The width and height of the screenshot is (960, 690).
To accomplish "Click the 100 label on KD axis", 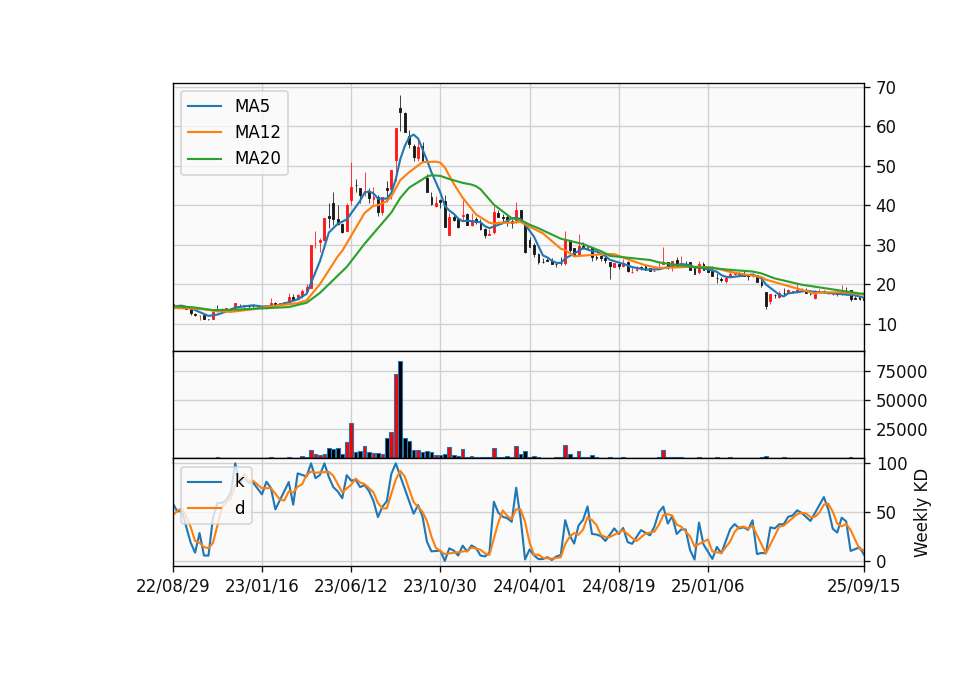I will coord(891,464).
